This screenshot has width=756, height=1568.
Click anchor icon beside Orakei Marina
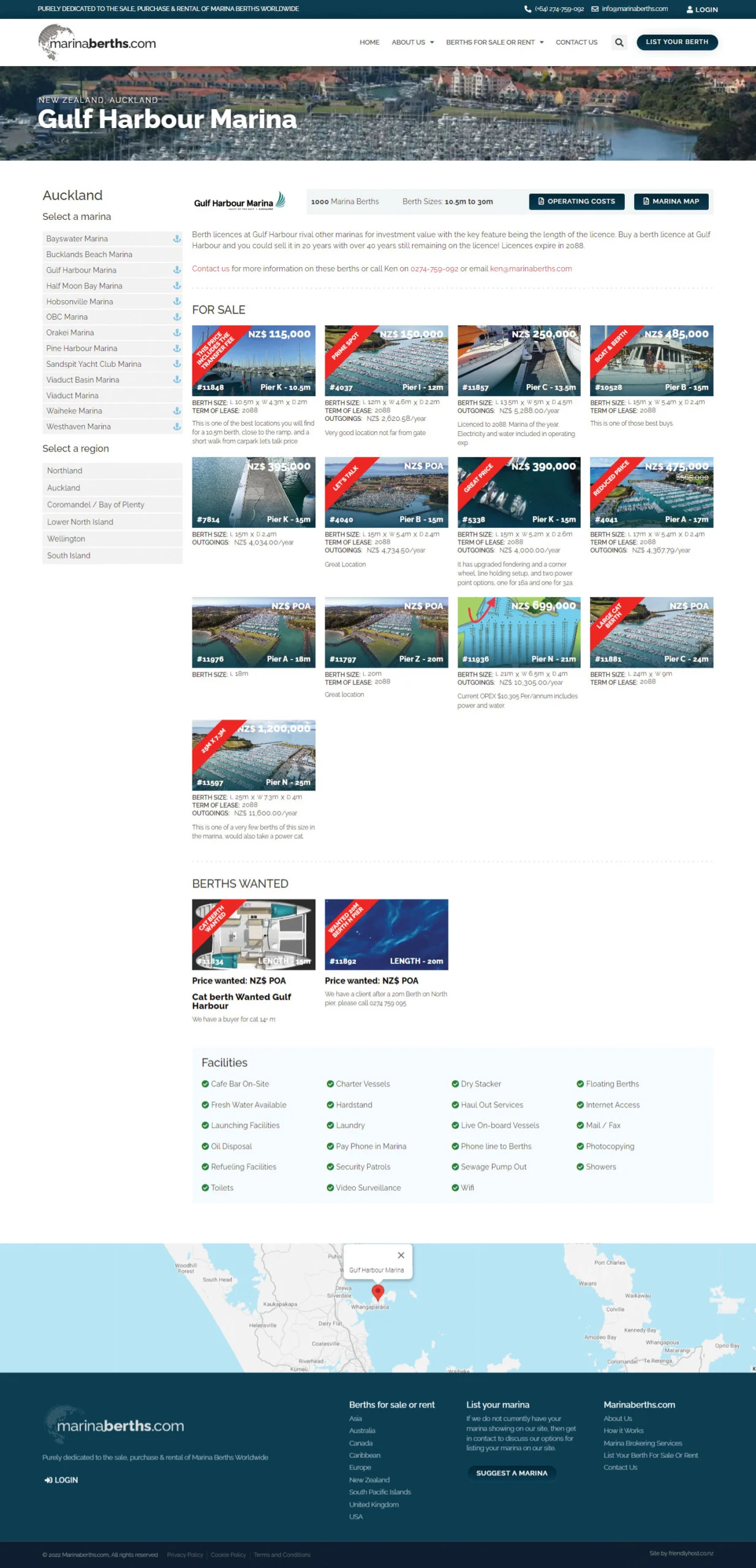pyautogui.click(x=177, y=333)
